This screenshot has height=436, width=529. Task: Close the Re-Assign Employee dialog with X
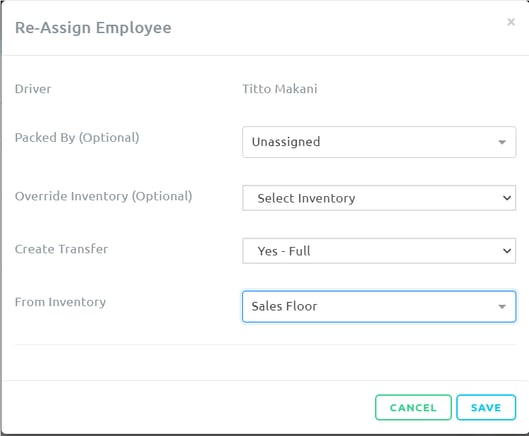point(511,22)
